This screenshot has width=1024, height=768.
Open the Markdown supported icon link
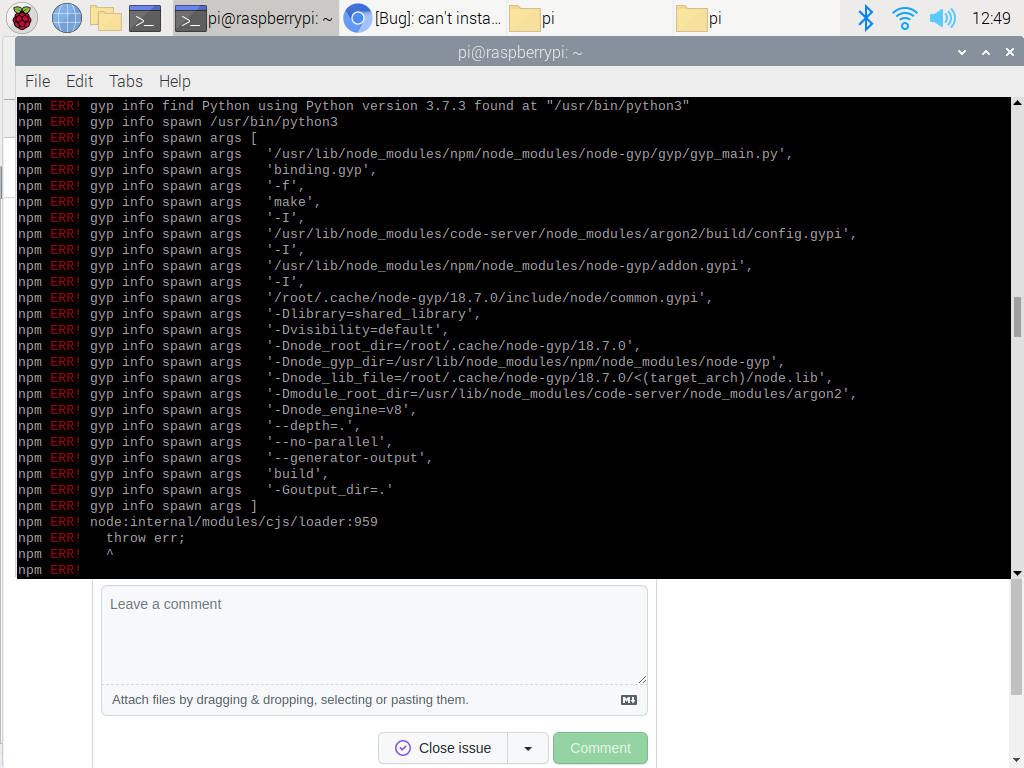(629, 700)
